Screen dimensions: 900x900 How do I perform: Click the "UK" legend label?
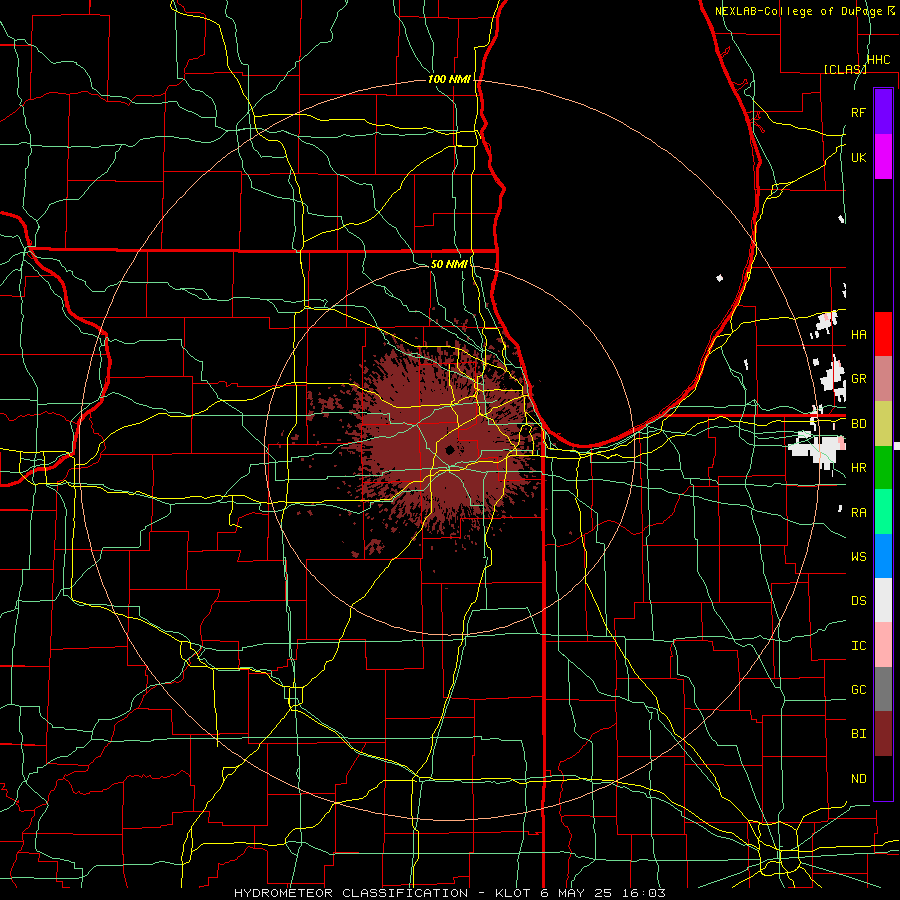pyautogui.click(x=858, y=157)
